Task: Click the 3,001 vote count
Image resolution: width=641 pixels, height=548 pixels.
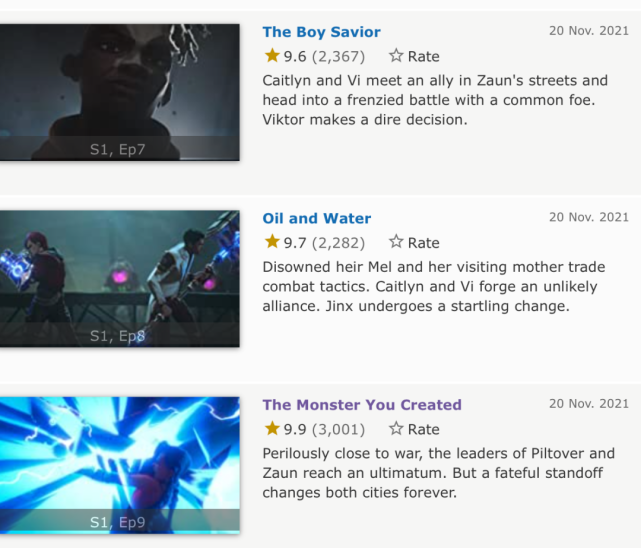Action: point(338,429)
